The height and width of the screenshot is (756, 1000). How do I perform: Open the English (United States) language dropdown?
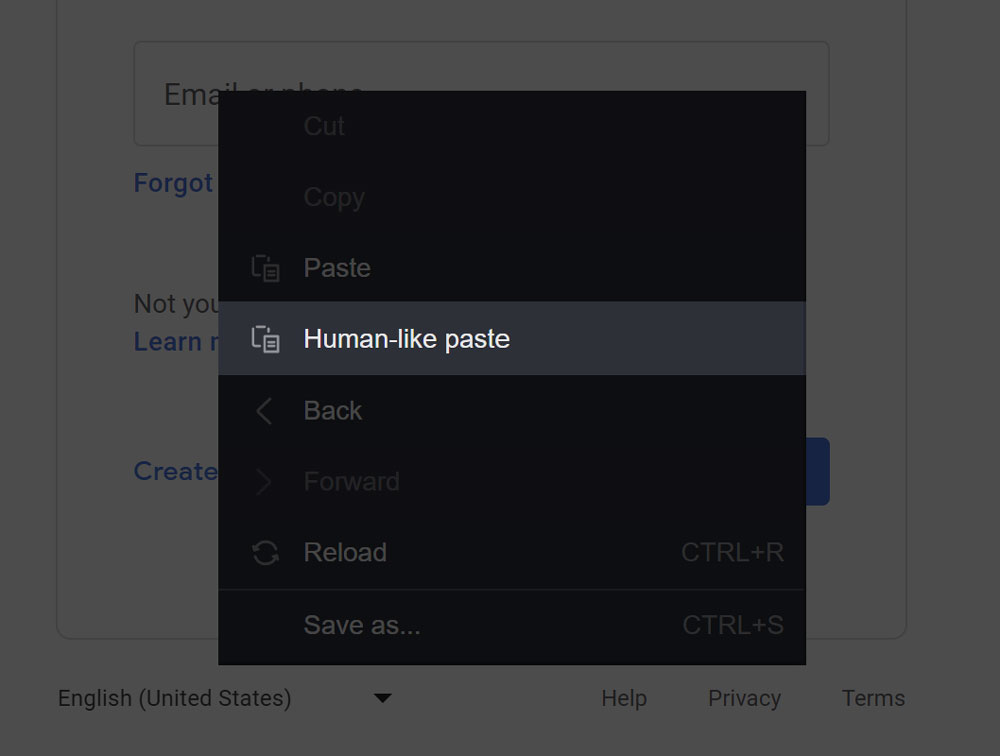click(224, 698)
